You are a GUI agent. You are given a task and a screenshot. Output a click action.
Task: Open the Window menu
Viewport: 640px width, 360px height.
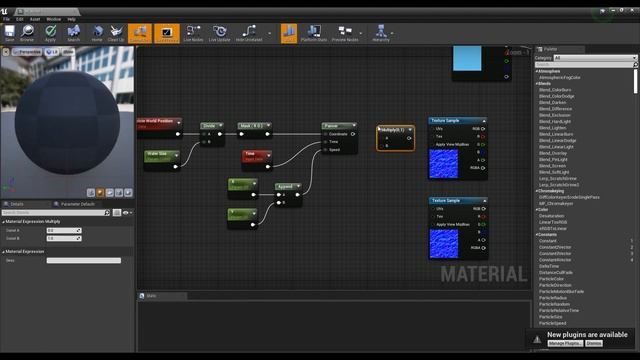pos(53,19)
